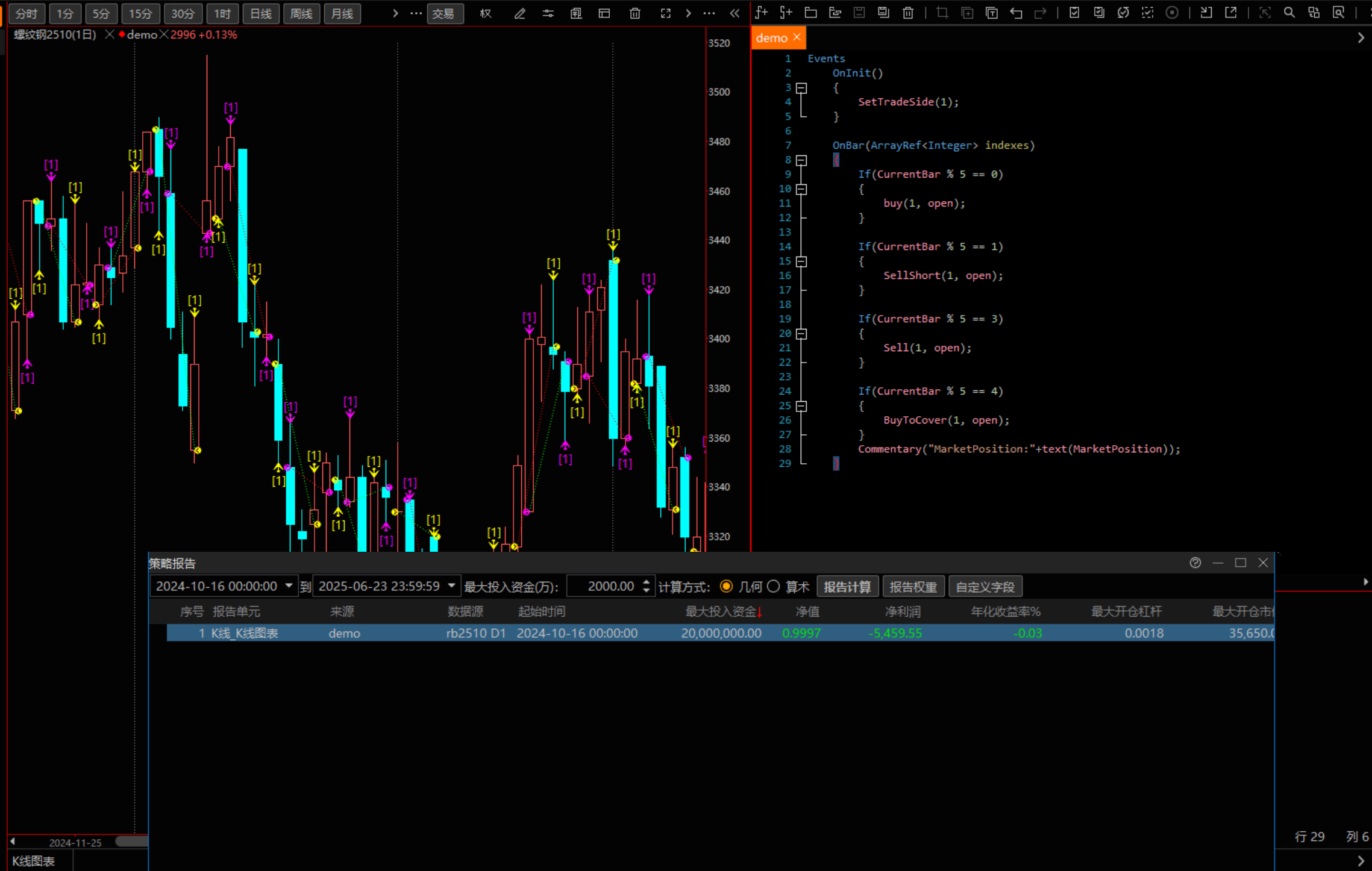
Task: Click chart horizontal scrollbar thumb
Action: pyautogui.click(x=131, y=841)
